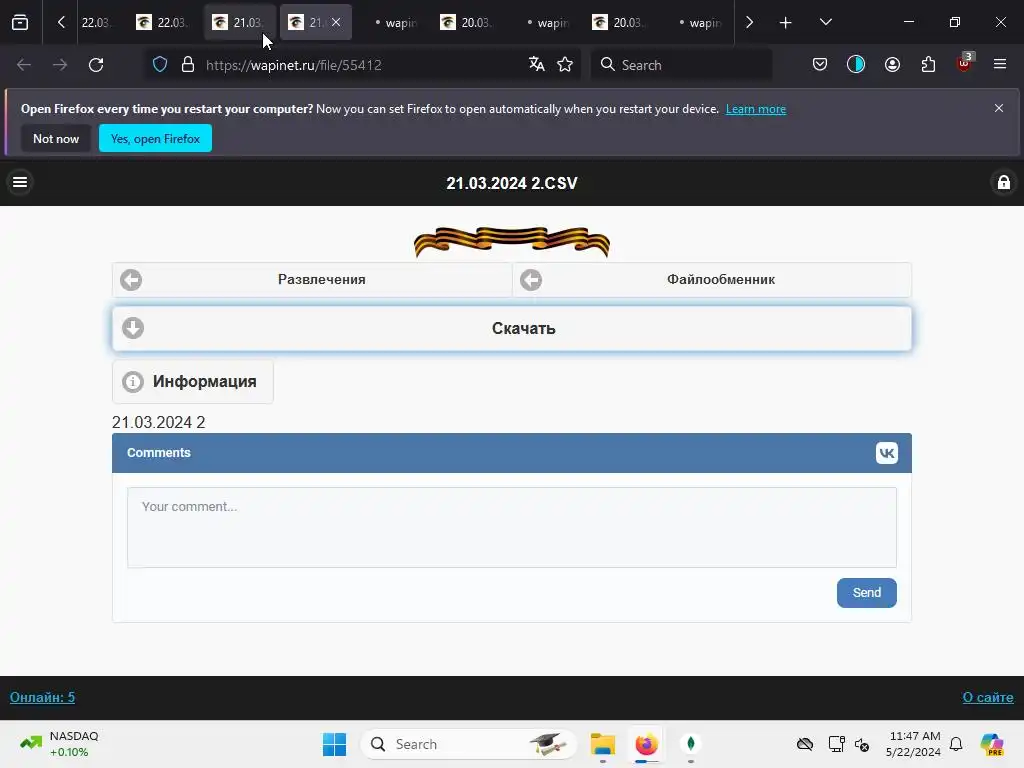Viewport: 1024px width, 768px height.
Task: Select the 21.03 tab under the cursor
Action: coord(240,22)
